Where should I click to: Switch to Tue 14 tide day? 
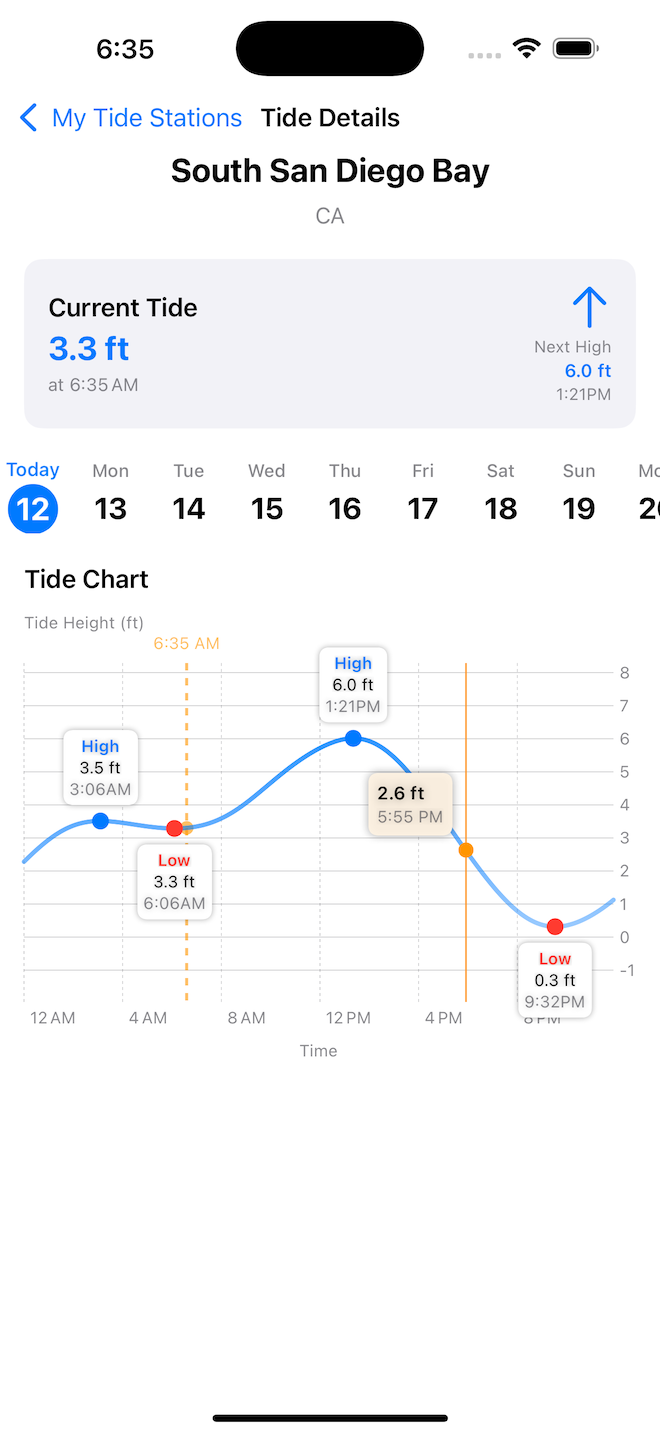(189, 497)
